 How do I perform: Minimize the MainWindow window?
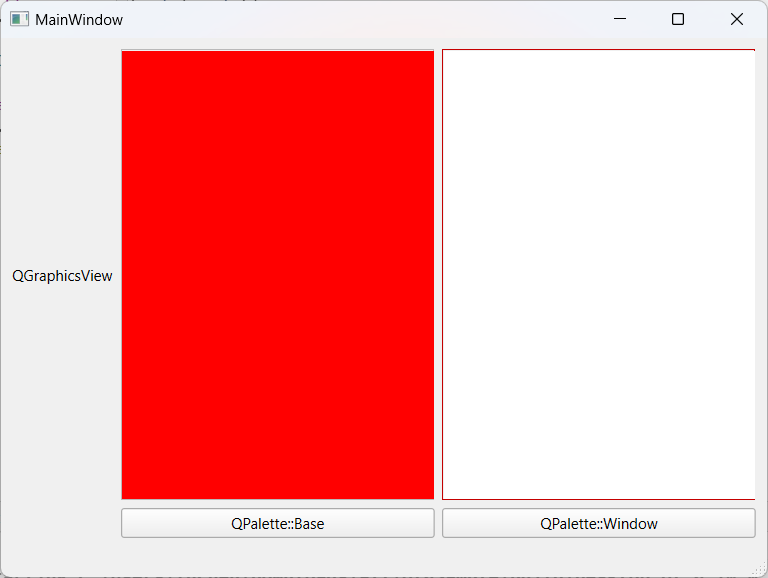[x=620, y=19]
